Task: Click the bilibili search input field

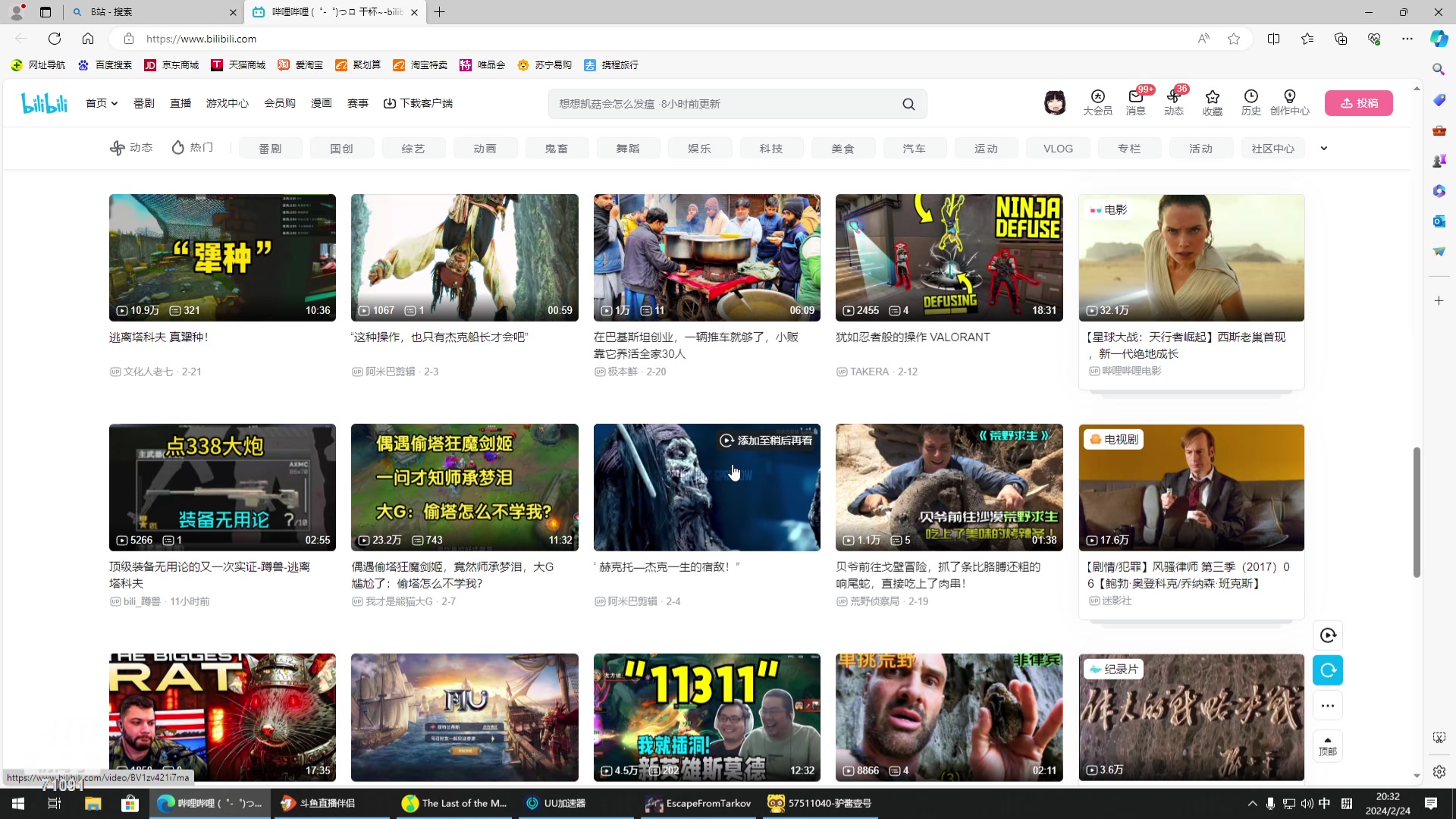Action: pos(724,104)
